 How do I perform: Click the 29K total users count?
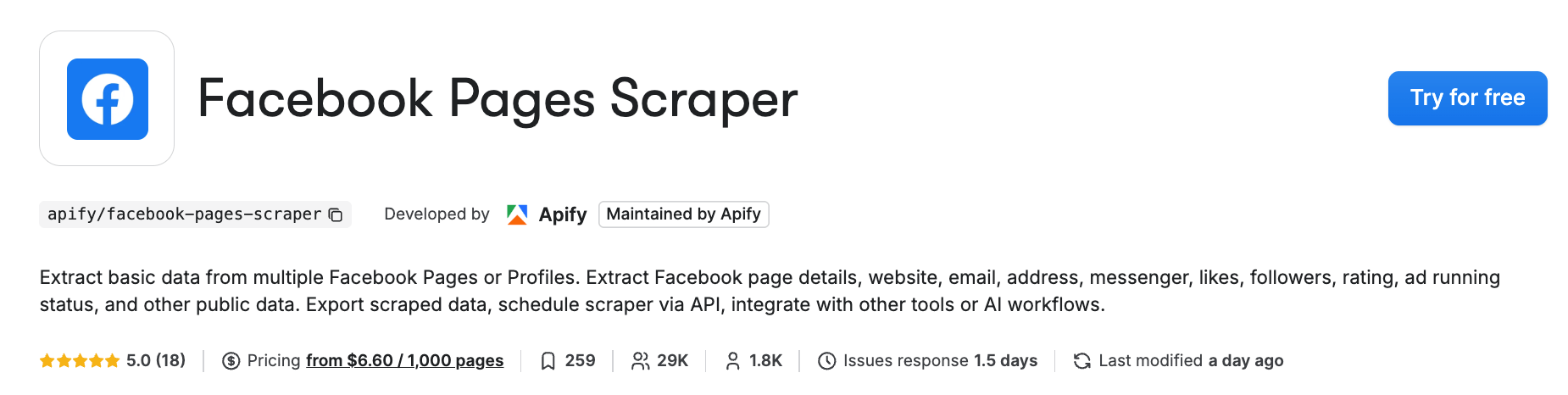pos(672,361)
